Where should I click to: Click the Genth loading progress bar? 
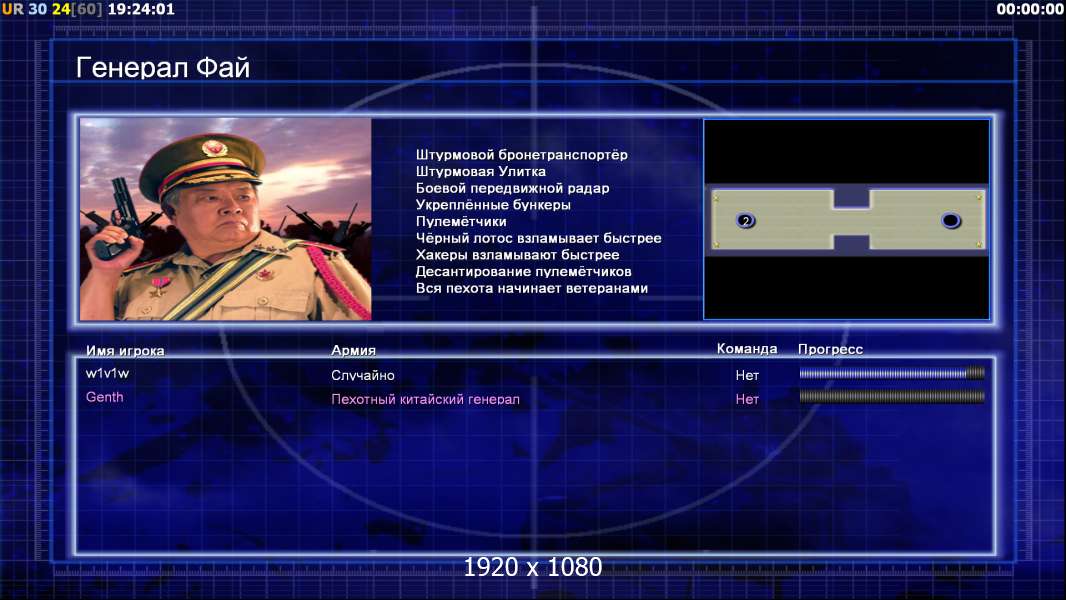892,396
